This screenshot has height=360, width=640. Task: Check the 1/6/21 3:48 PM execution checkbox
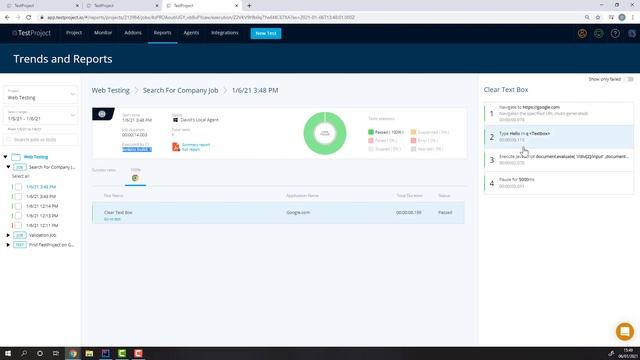pyautogui.click(x=18, y=187)
